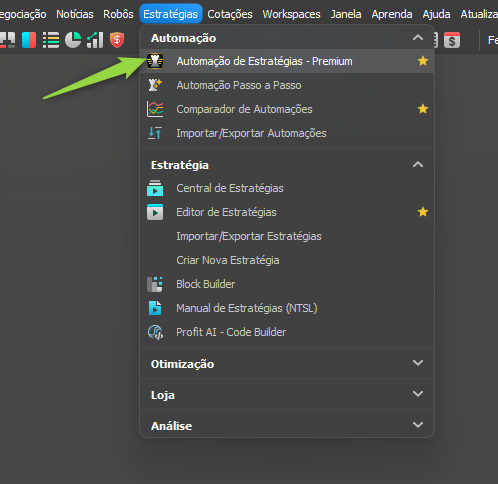Viewport: 498px width, 484px height.
Task: Open Central de Estratégias
Action: [287, 188]
